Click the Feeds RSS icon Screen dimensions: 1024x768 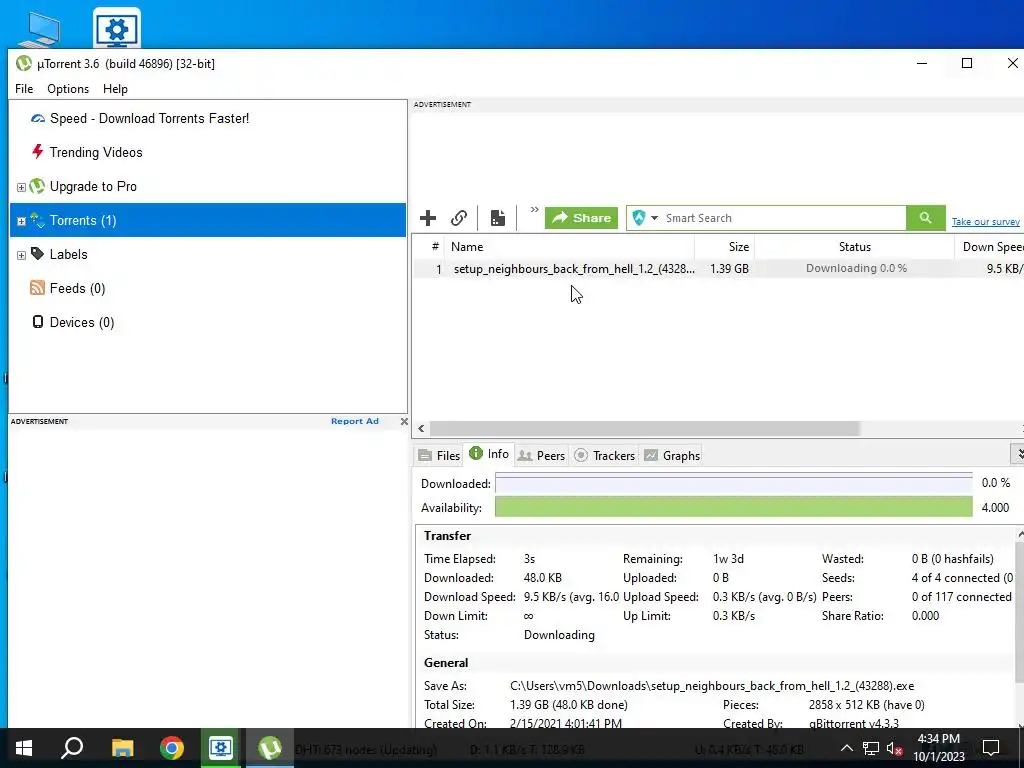point(38,288)
